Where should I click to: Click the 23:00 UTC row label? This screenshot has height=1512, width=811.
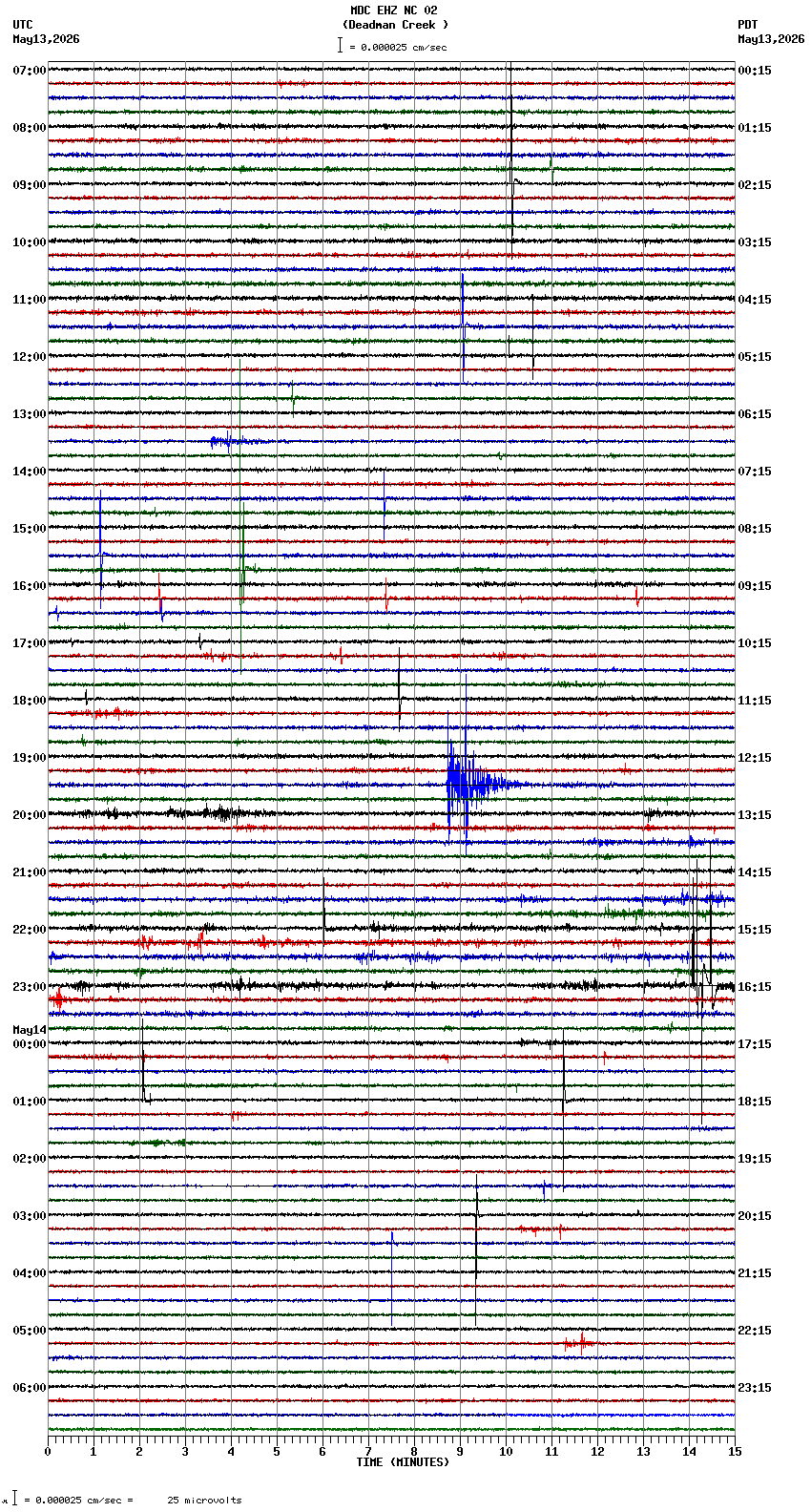(30, 987)
